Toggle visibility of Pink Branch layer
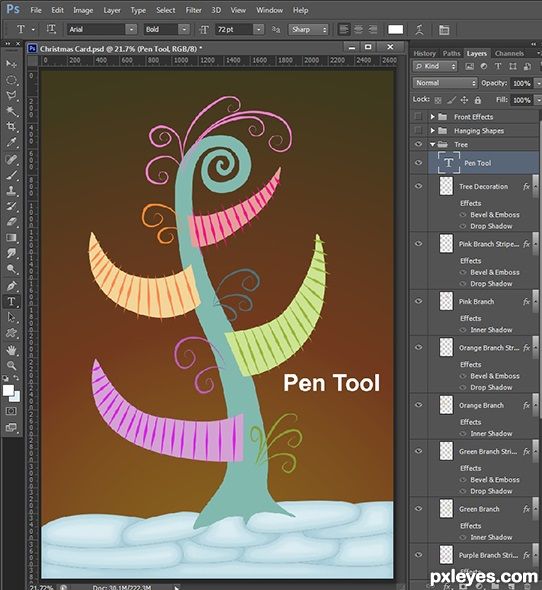542x590 pixels. click(418, 301)
